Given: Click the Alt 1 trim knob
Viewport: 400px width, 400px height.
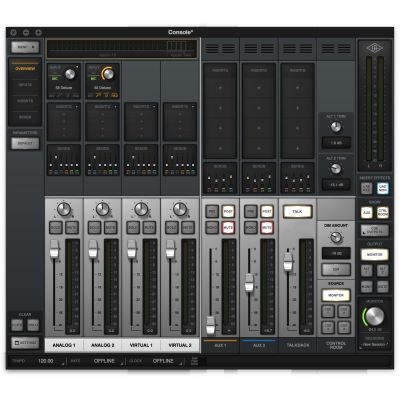Looking at the screenshot, I should [336, 127].
